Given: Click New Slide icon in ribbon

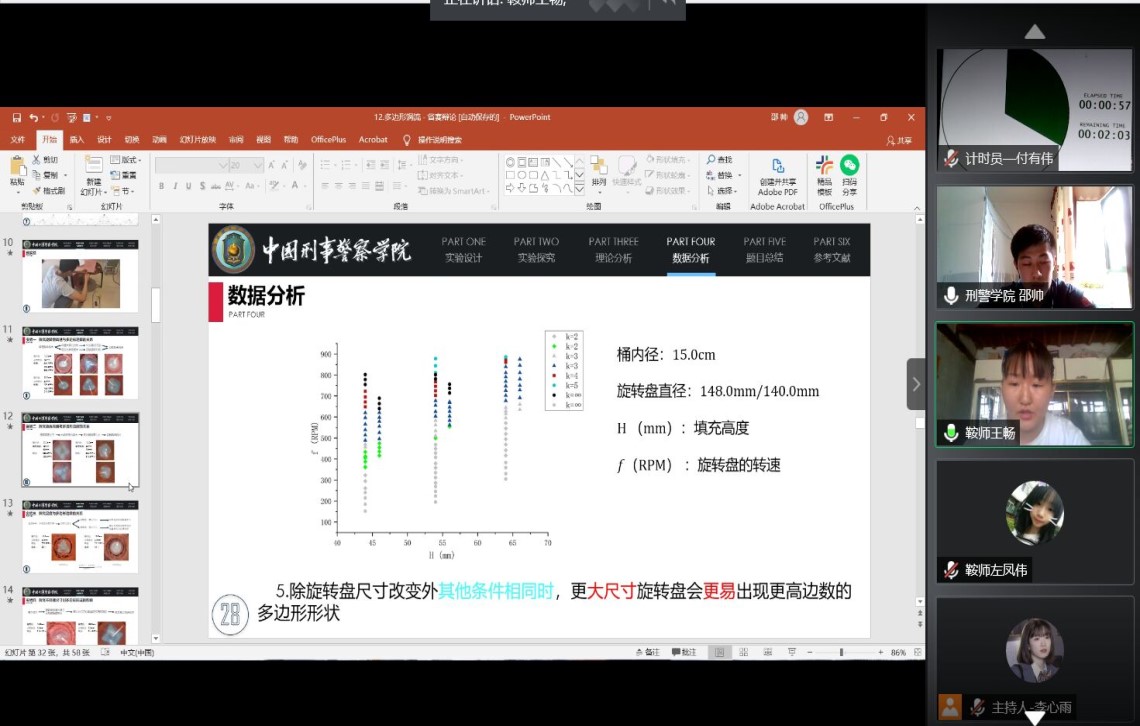Looking at the screenshot, I should pyautogui.click(x=93, y=166).
